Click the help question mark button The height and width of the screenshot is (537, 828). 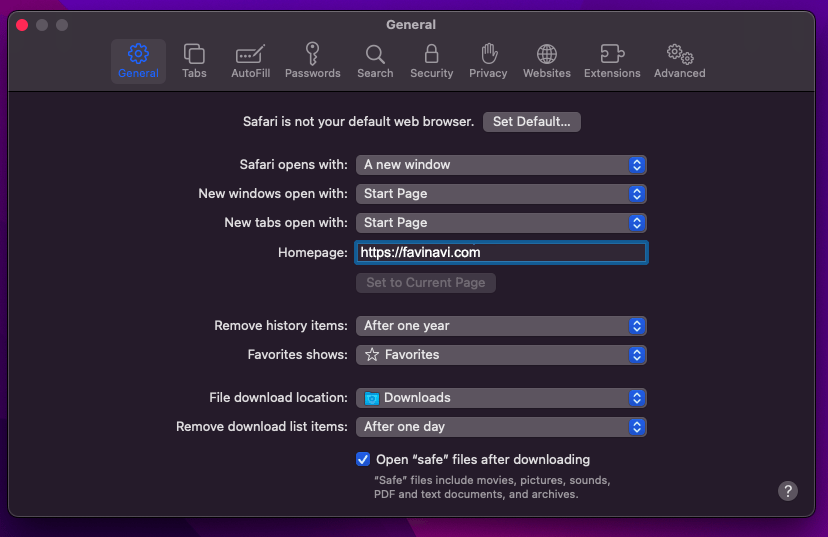(x=787, y=491)
